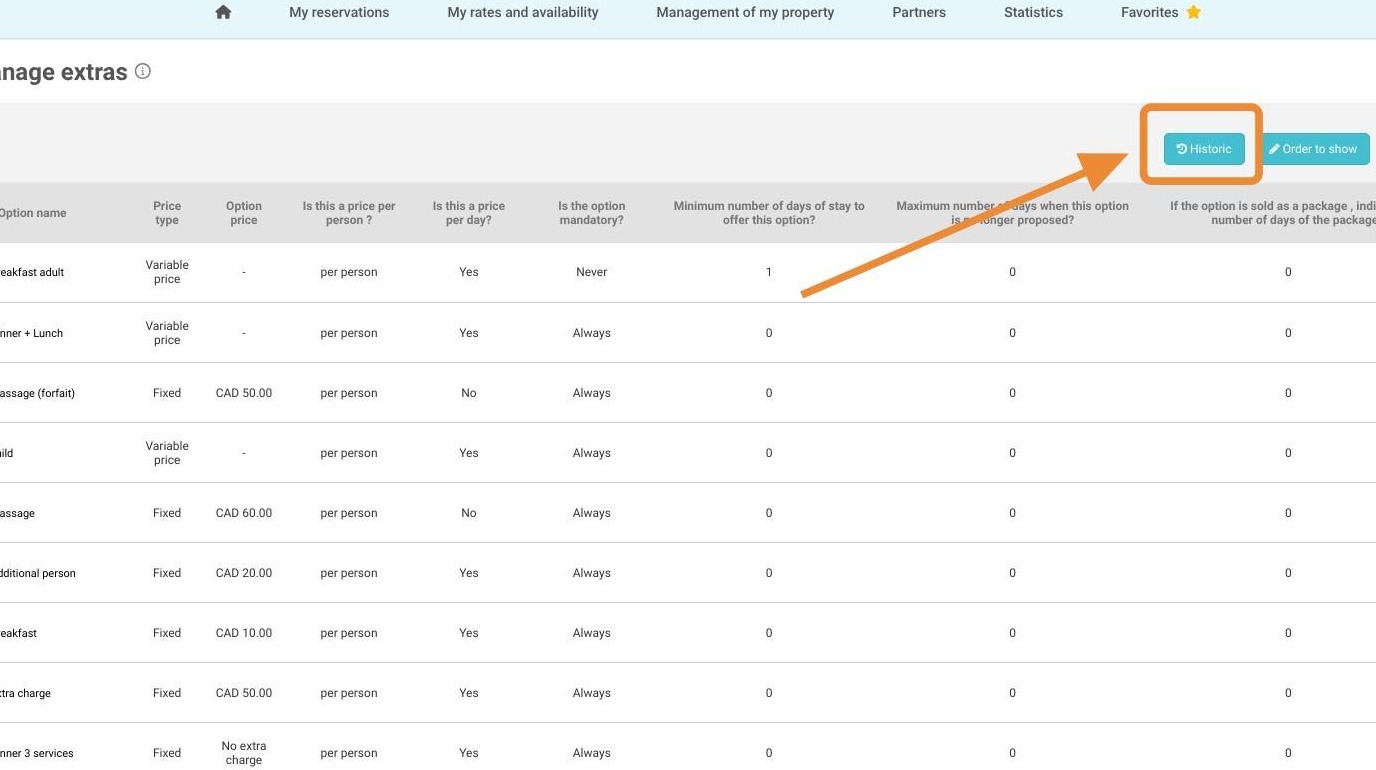Screen dimensions: 1376x770
Task: Click 'per person' in the Dinner 3 services row
Action: tap(349, 753)
